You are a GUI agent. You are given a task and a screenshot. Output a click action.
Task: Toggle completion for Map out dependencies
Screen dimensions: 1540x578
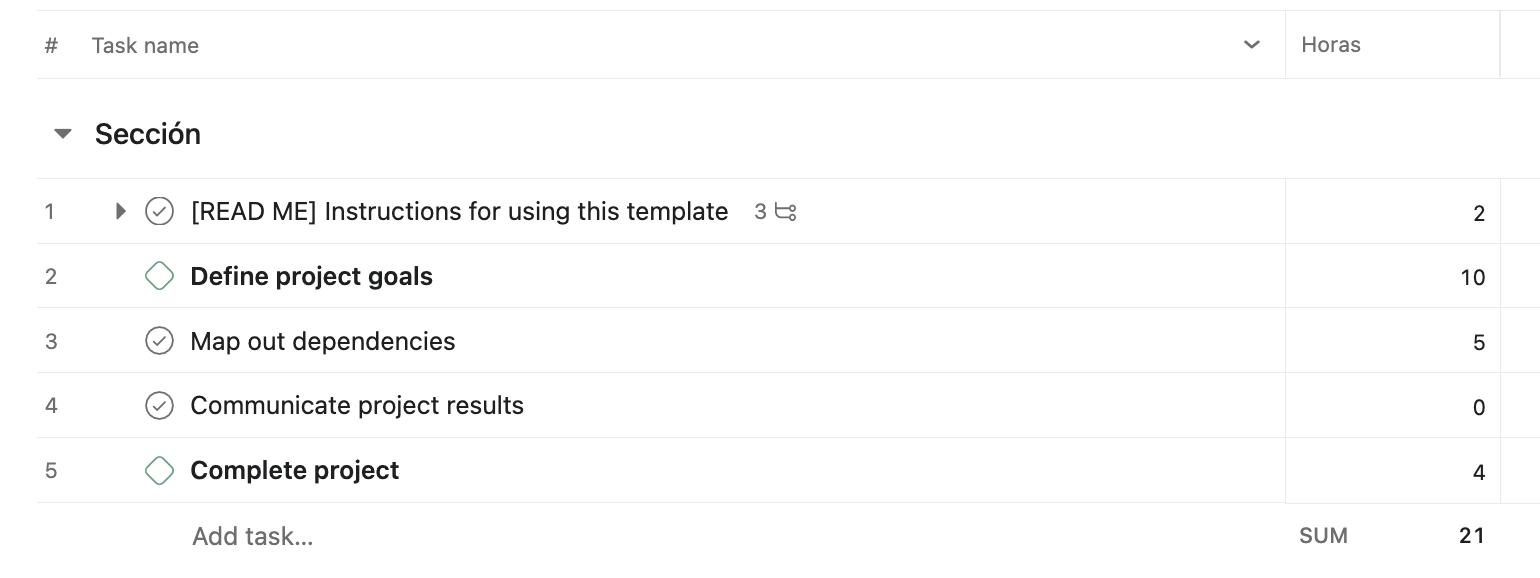tap(159, 341)
